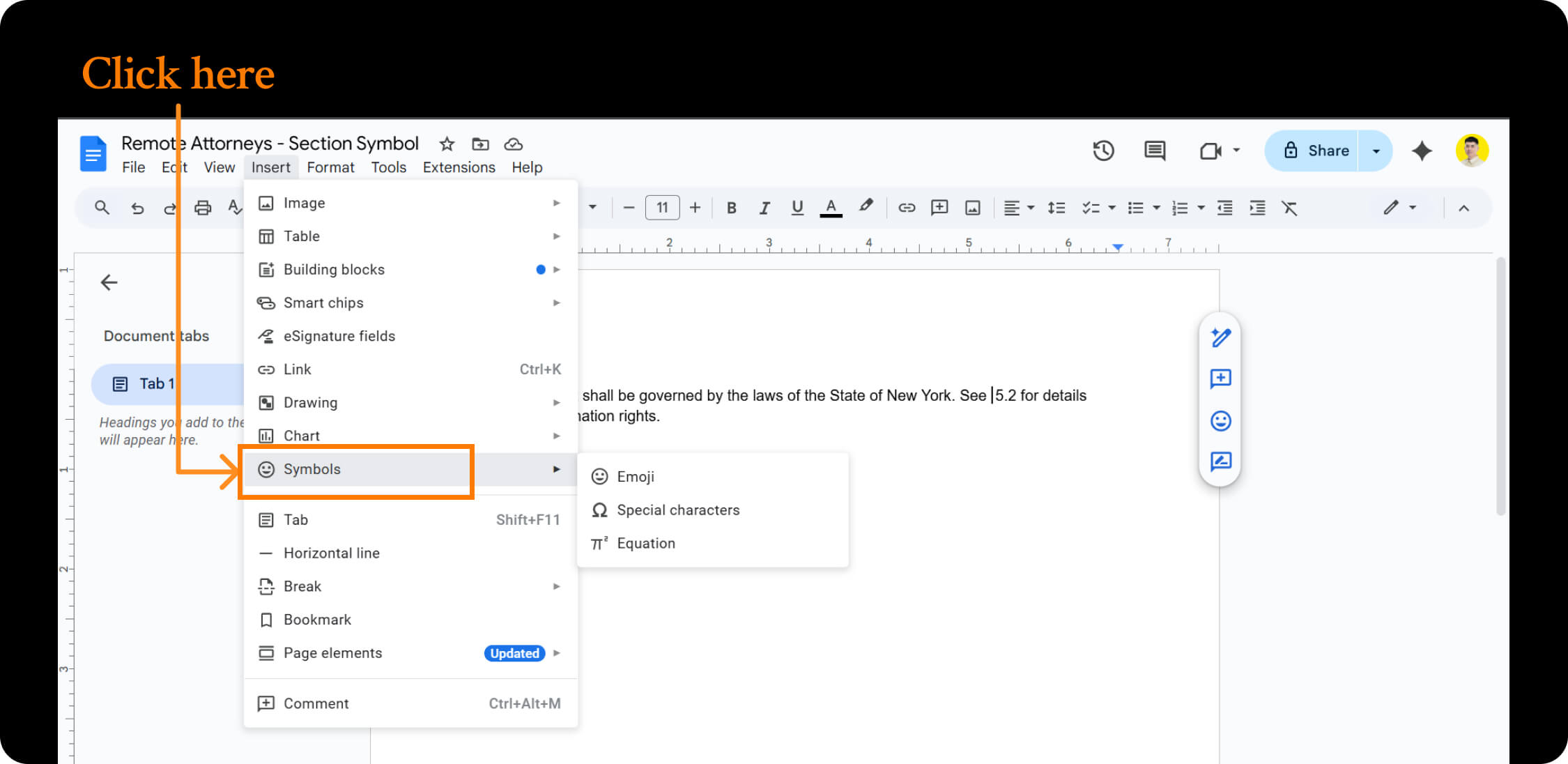Open the Help menu

[x=527, y=167]
